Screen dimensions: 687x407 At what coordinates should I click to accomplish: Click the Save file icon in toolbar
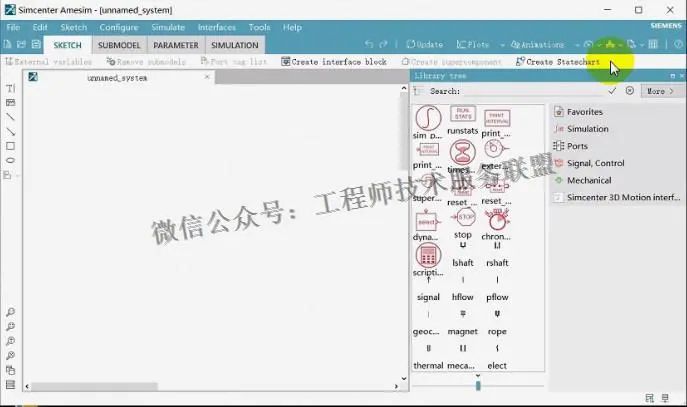pyautogui.click(x=36, y=44)
